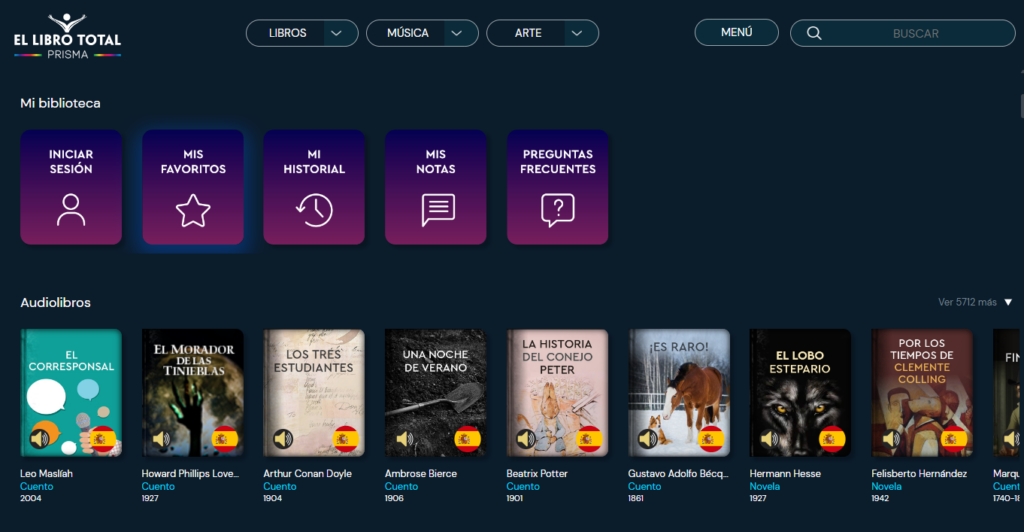Open the Mi Historial tile
The image size is (1024, 532).
click(x=314, y=187)
